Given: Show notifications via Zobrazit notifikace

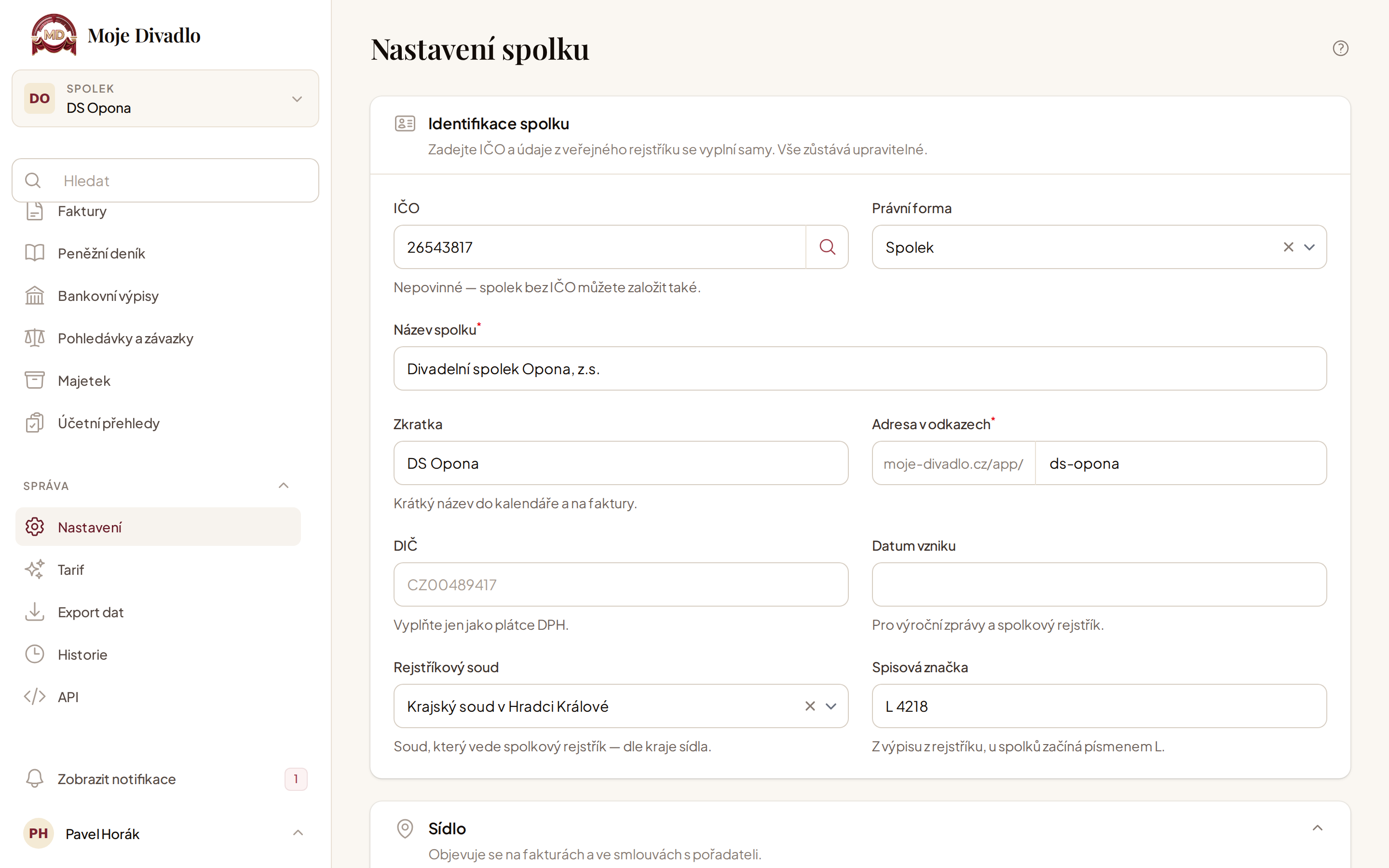Looking at the screenshot, I should [165, 779].
